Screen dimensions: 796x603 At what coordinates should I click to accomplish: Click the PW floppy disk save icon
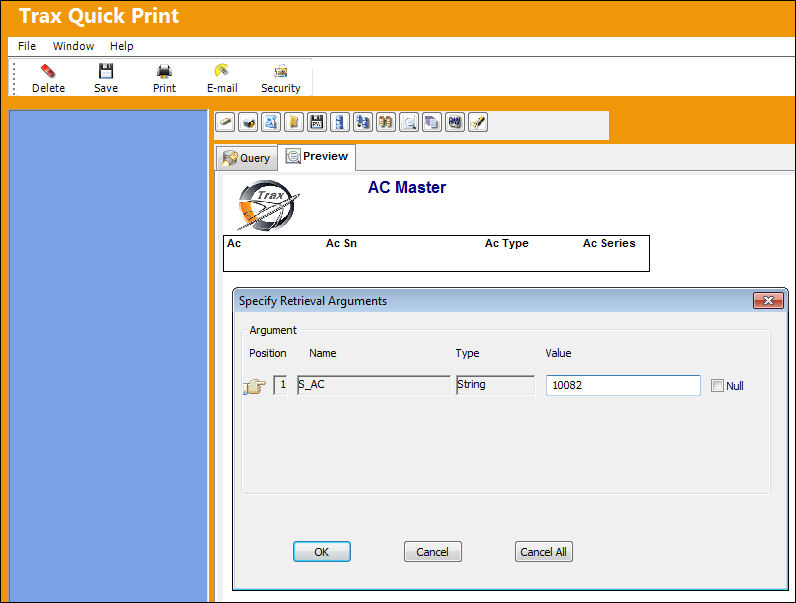(x=317, y=122)
